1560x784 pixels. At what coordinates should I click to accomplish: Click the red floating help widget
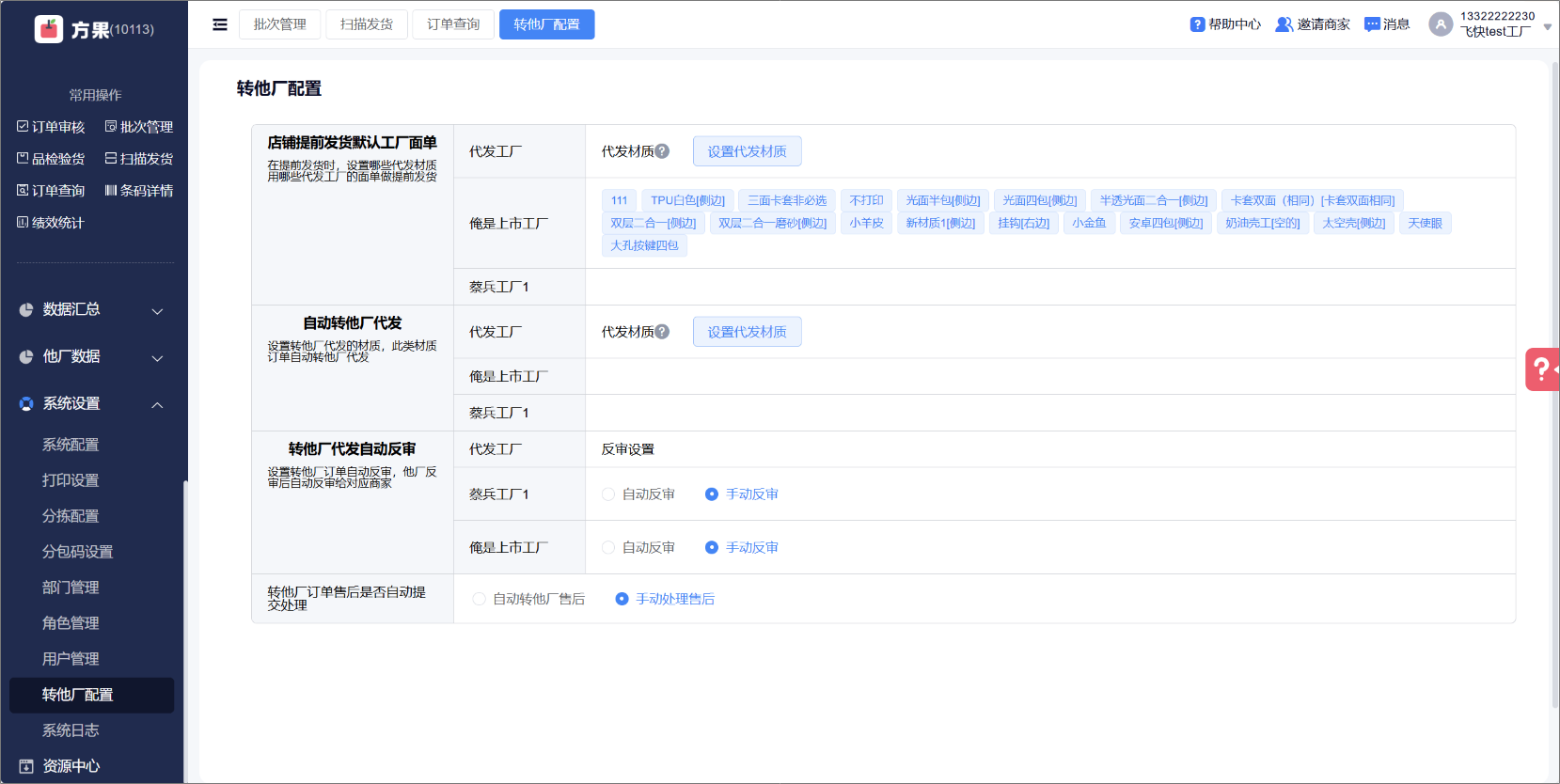pos(1542,369)
